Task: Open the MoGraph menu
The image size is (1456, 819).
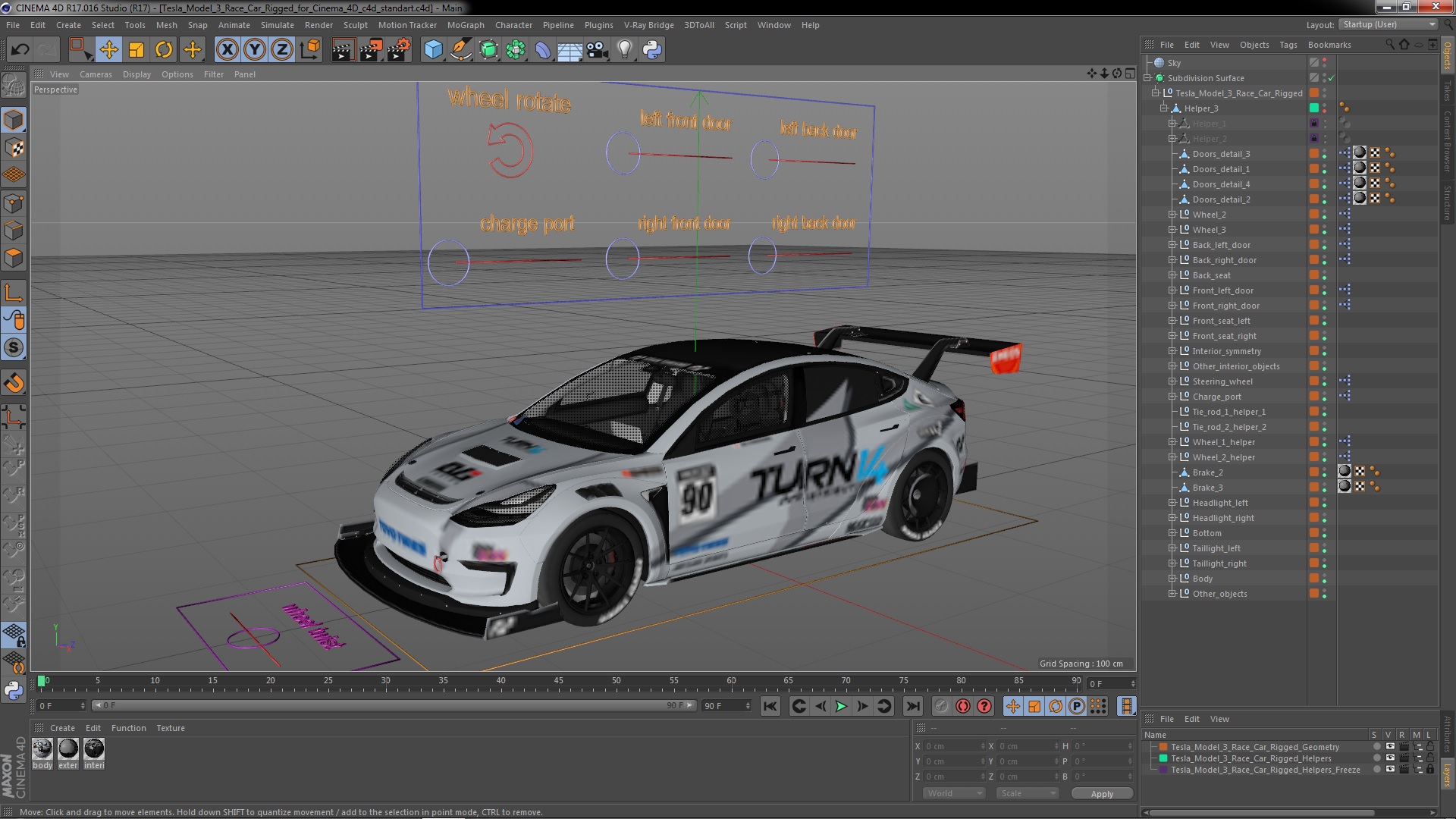Action: (466, 25)
